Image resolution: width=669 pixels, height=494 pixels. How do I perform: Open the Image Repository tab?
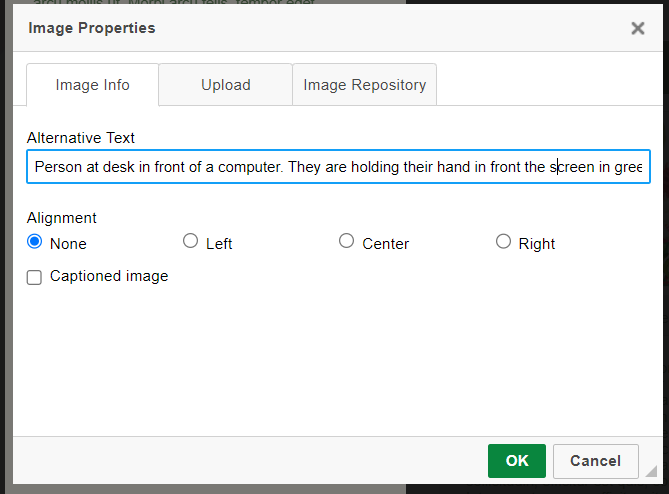(x=365, y=84)
